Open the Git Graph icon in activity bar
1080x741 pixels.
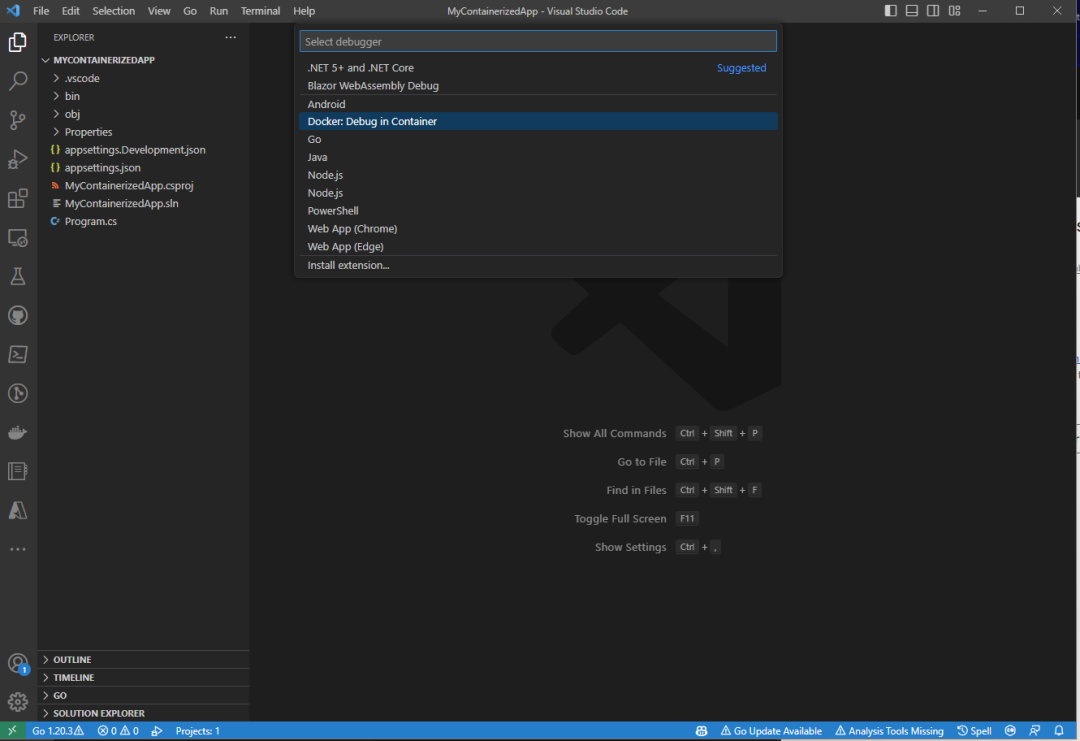[x=18, y=393]
